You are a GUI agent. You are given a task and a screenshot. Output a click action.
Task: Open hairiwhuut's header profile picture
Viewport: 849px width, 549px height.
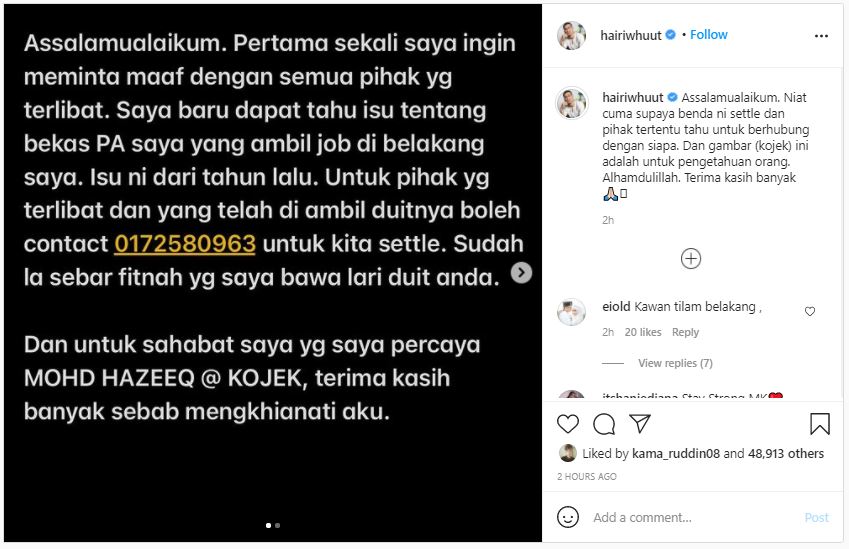click(x=571, y=36)
